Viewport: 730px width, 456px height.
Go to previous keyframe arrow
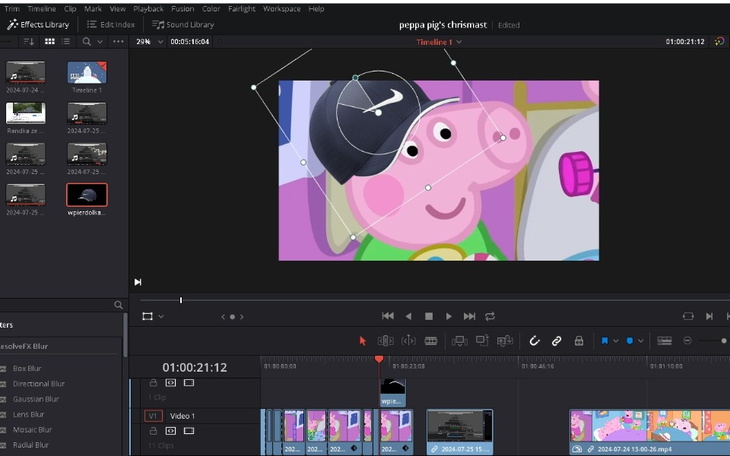pos(223,317)
